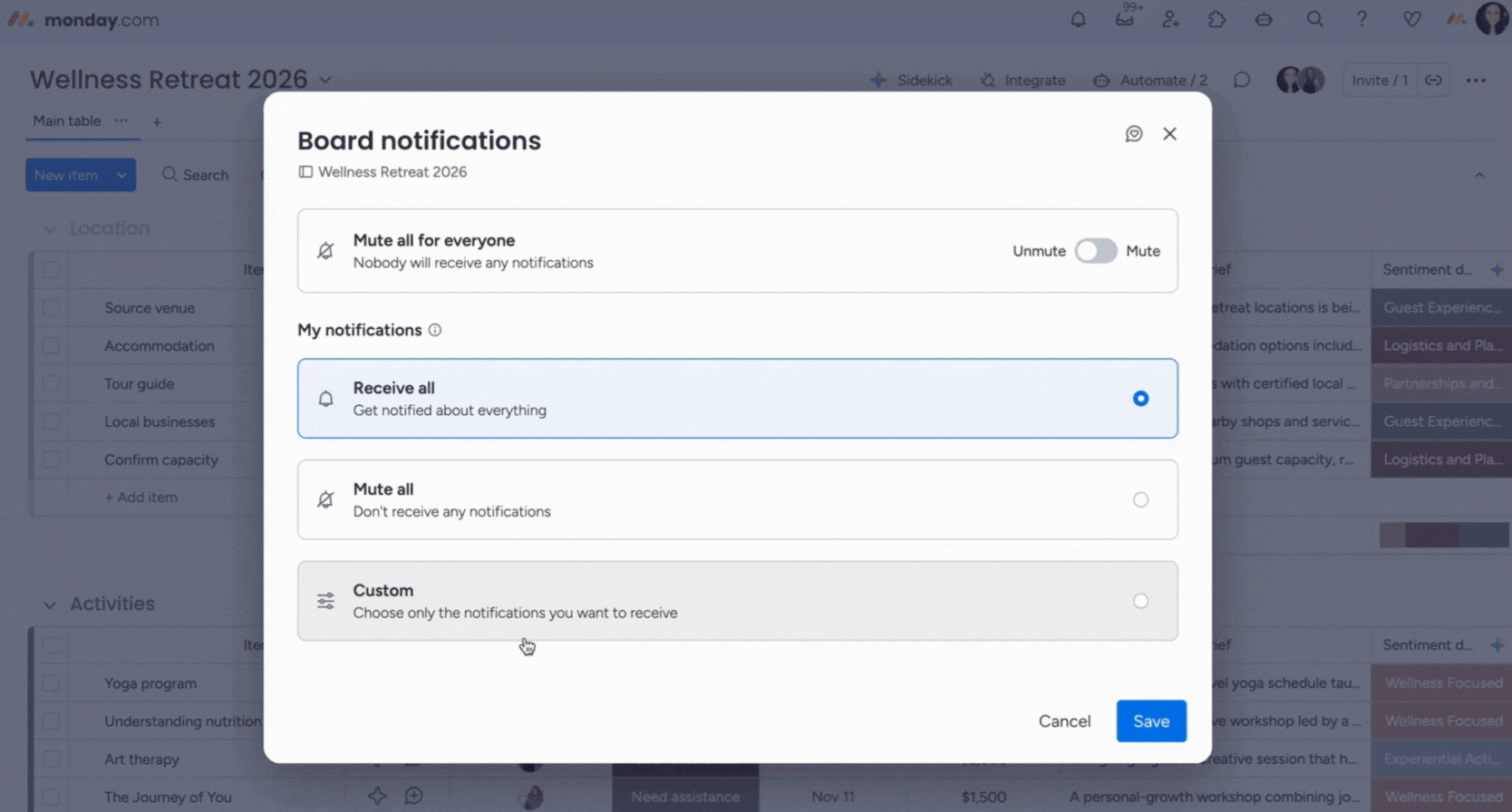Expand the Wellness Retreat 2026 board dropdown
The width and height of the screenshot is (1512, 812).
325,80
